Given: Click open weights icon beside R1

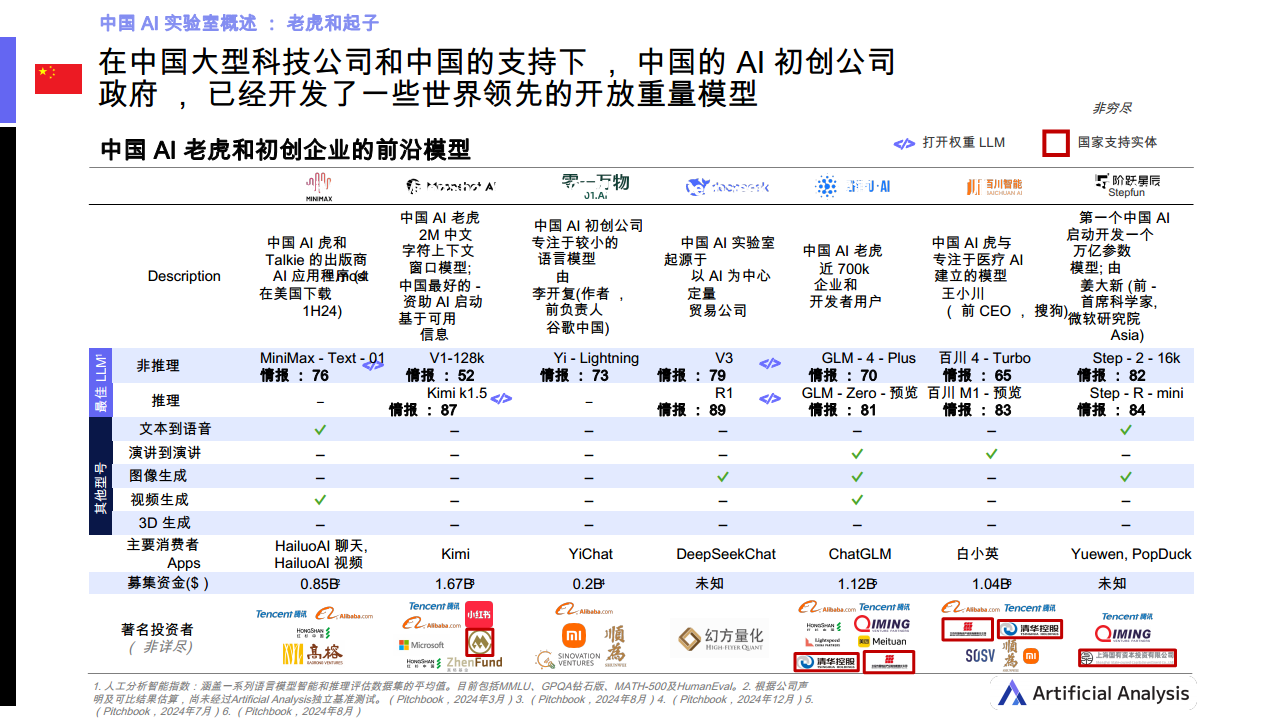Looking at the screenshot, I should 769,398.
